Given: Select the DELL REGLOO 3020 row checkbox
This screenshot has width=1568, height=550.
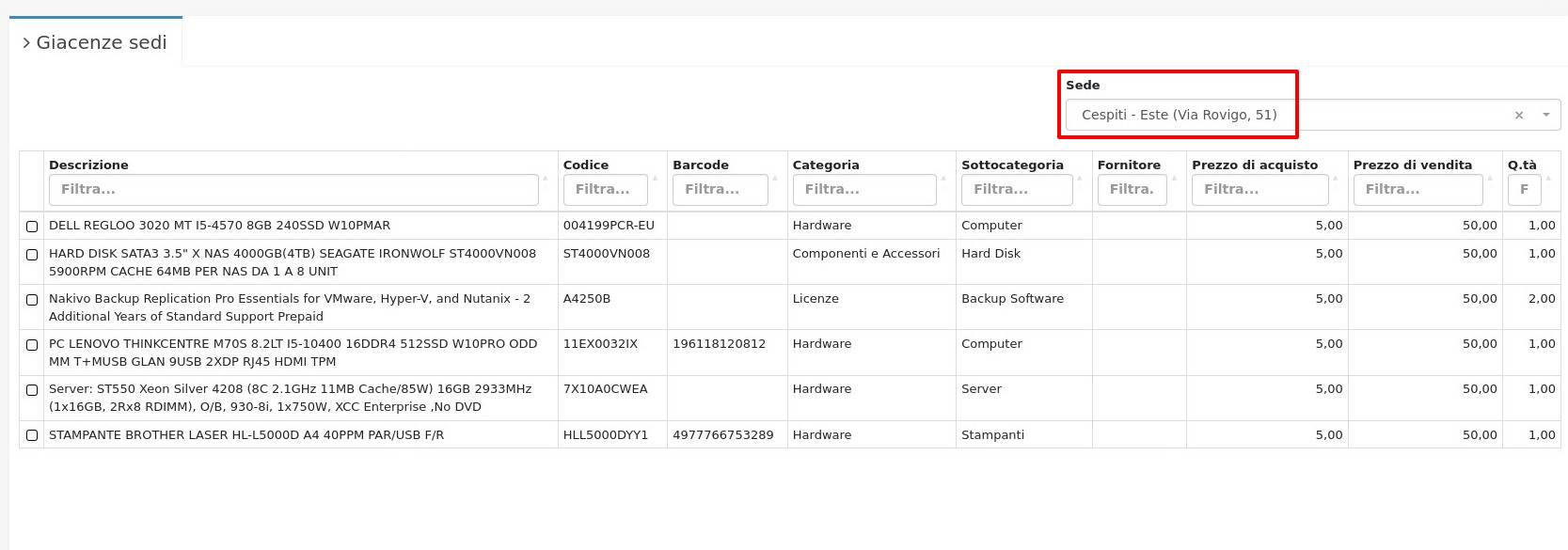Looking at the screenshot, I should click(x=32, y=227).
